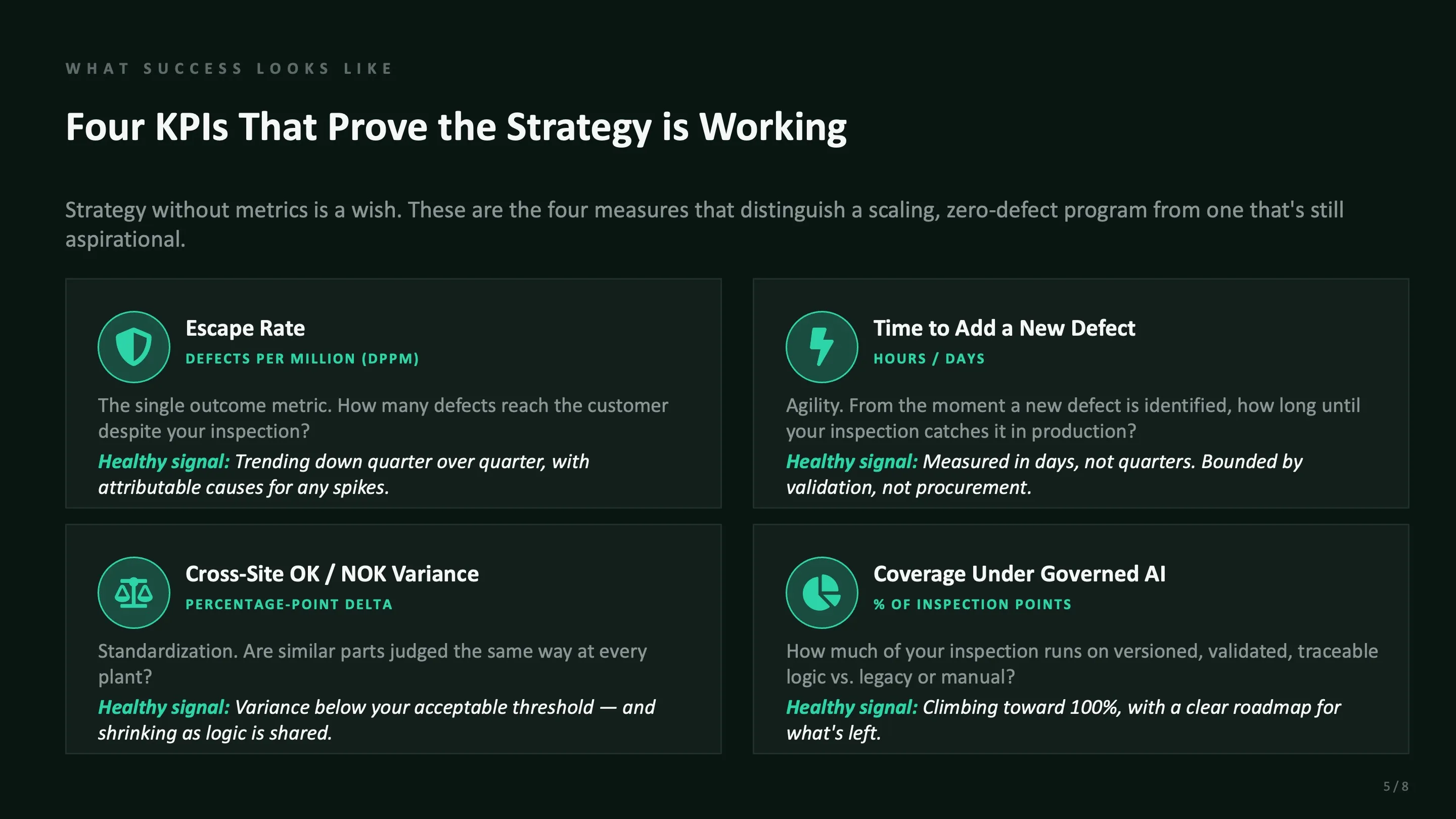Click the intro paragraph about strategy without metrics
Viewport: 1456px width, 819px height.
point(704,224)
